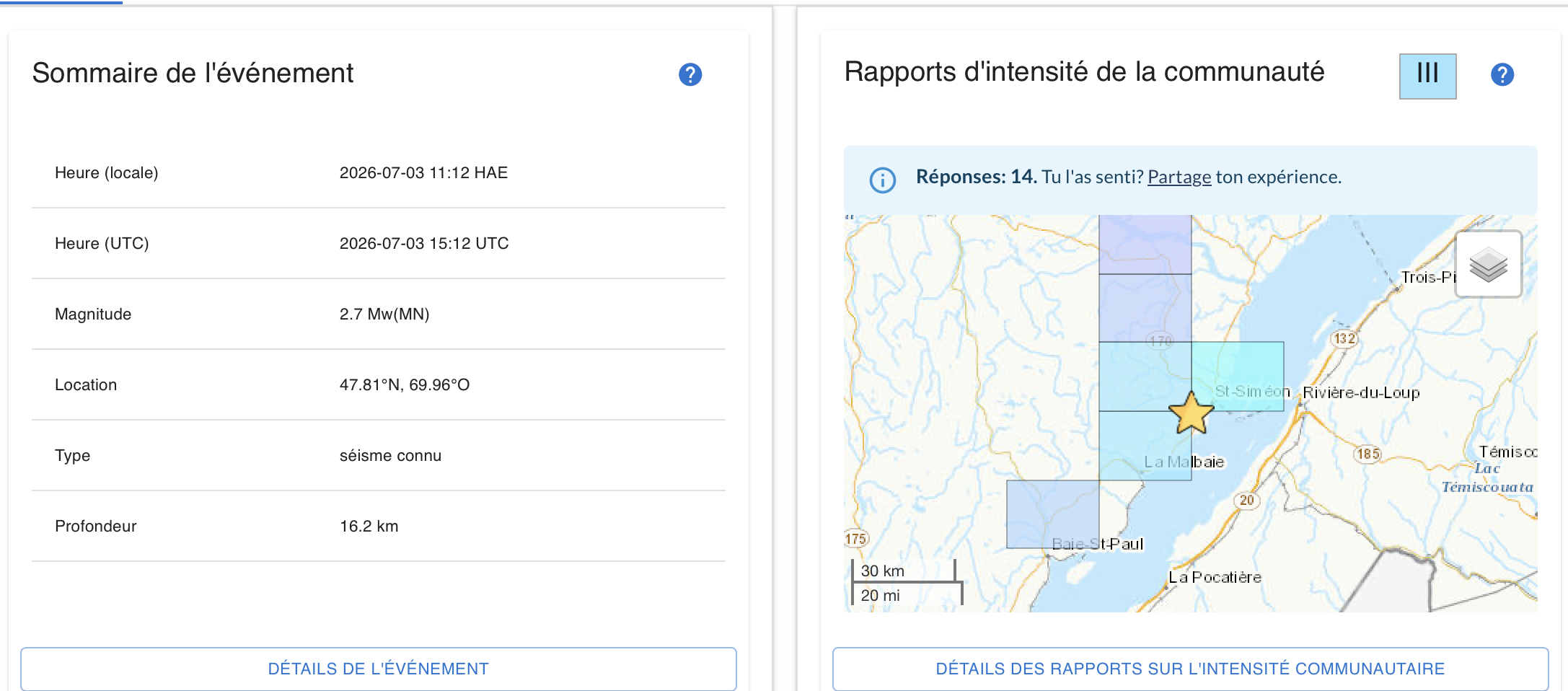Click the coordinates 47.81°N, 69.96°O
The height and width of the screenshot is (691, 1568).
[x=405, y=385]
